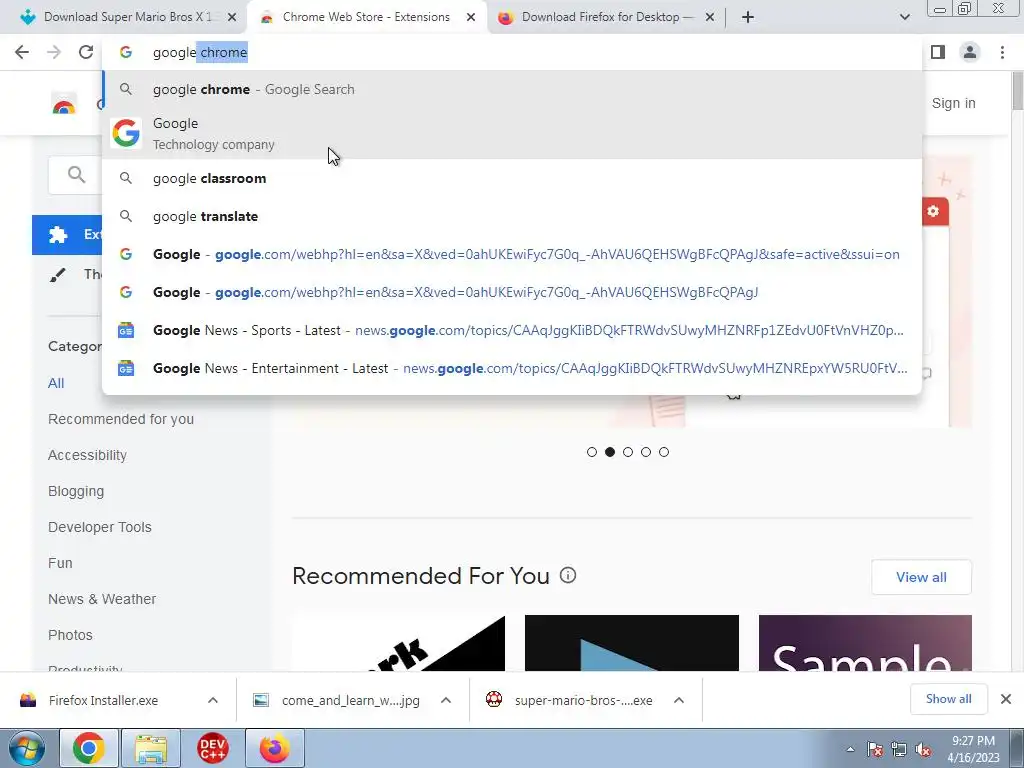Reload the page with the refresh icon
This screenshot has width=1024, height=768.
[x=86, y=52]
